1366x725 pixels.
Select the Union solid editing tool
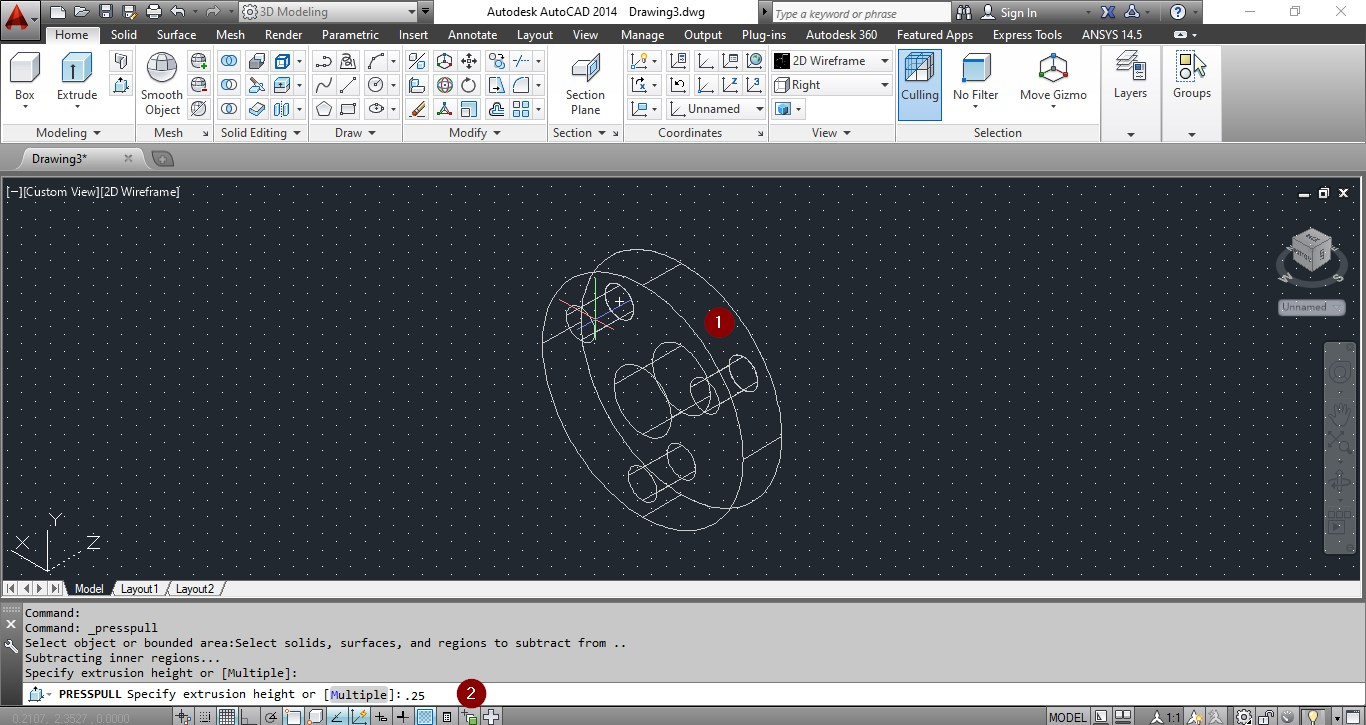(x=228, y=61)
